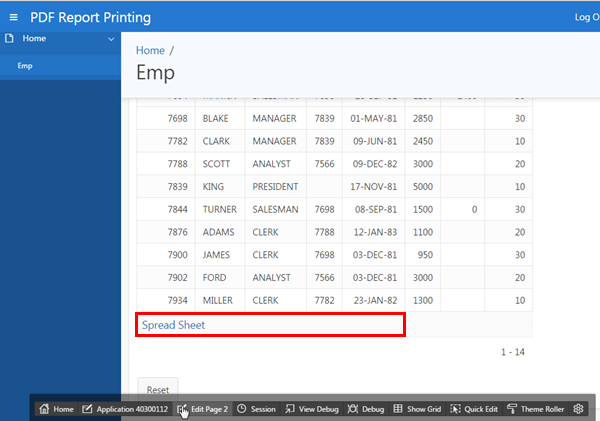Select the TURNER name cell
Screen dimensions: 600x421
(x=220, y=209)
